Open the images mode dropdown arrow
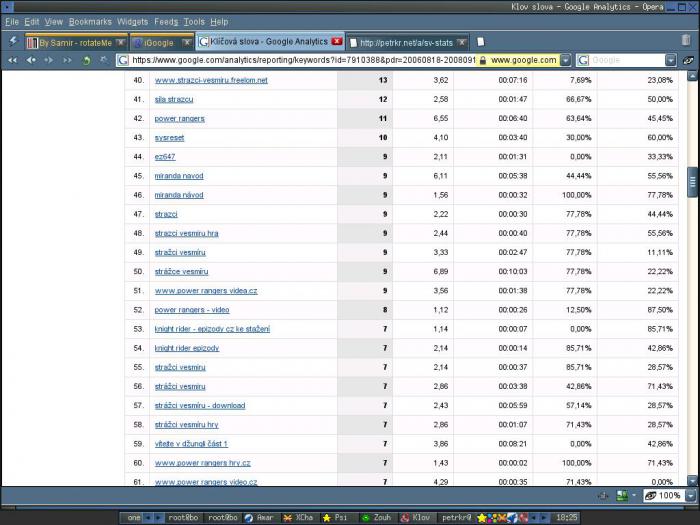 [x=633, y=495]
